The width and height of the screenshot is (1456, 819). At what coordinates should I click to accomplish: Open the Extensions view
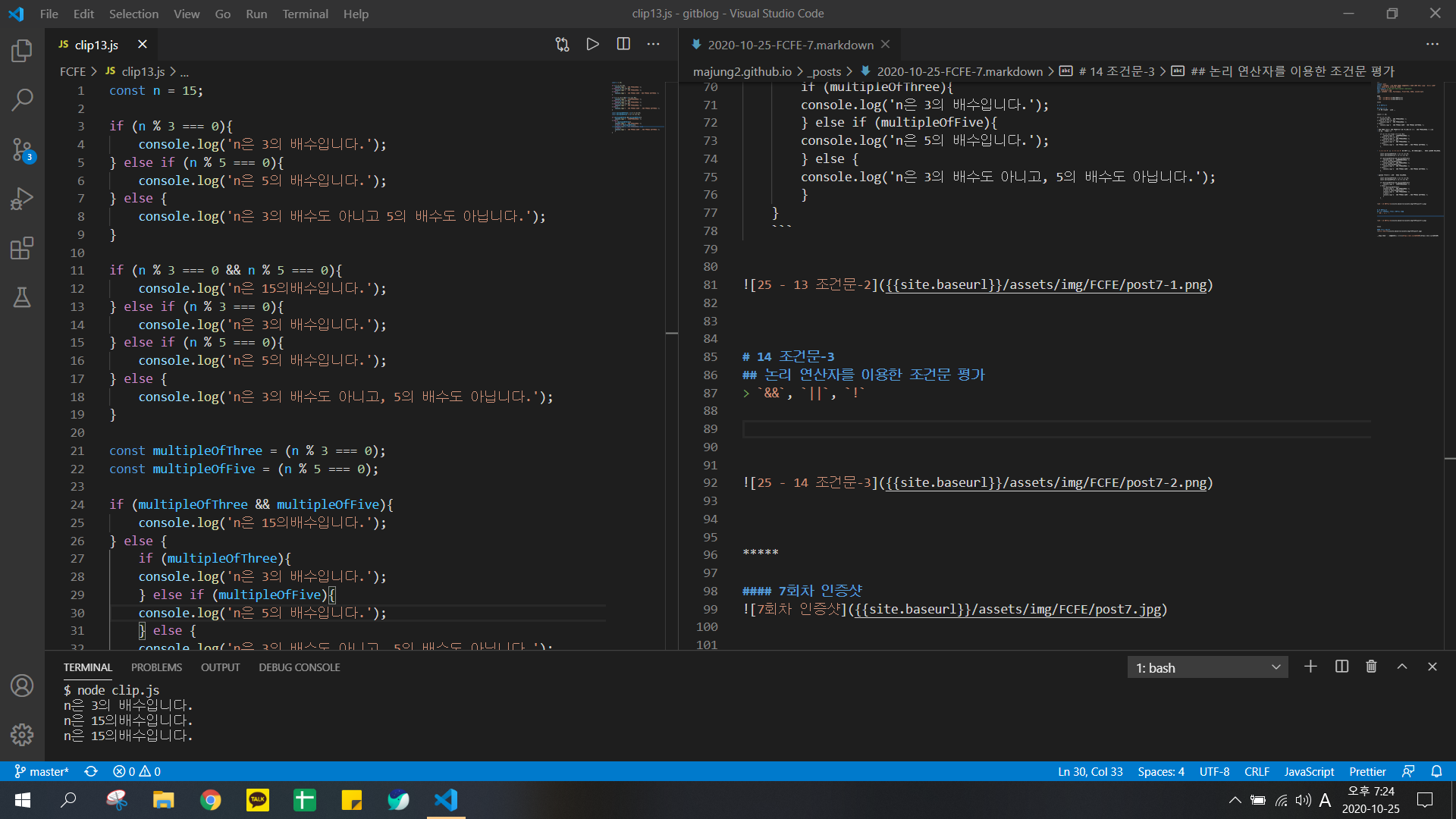click(x=22, y=248)
